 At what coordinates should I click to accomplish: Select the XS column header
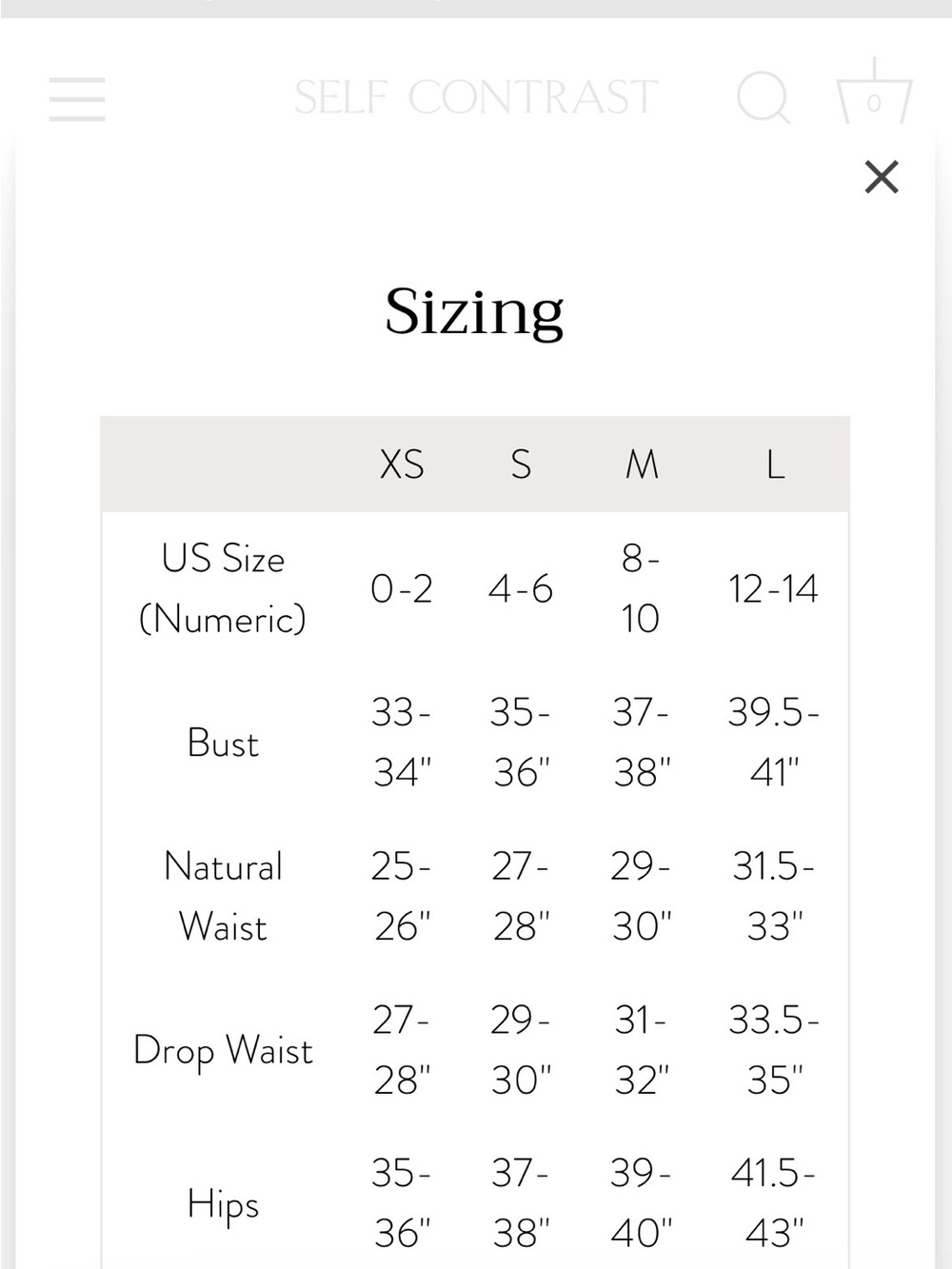tap(402, 465)
